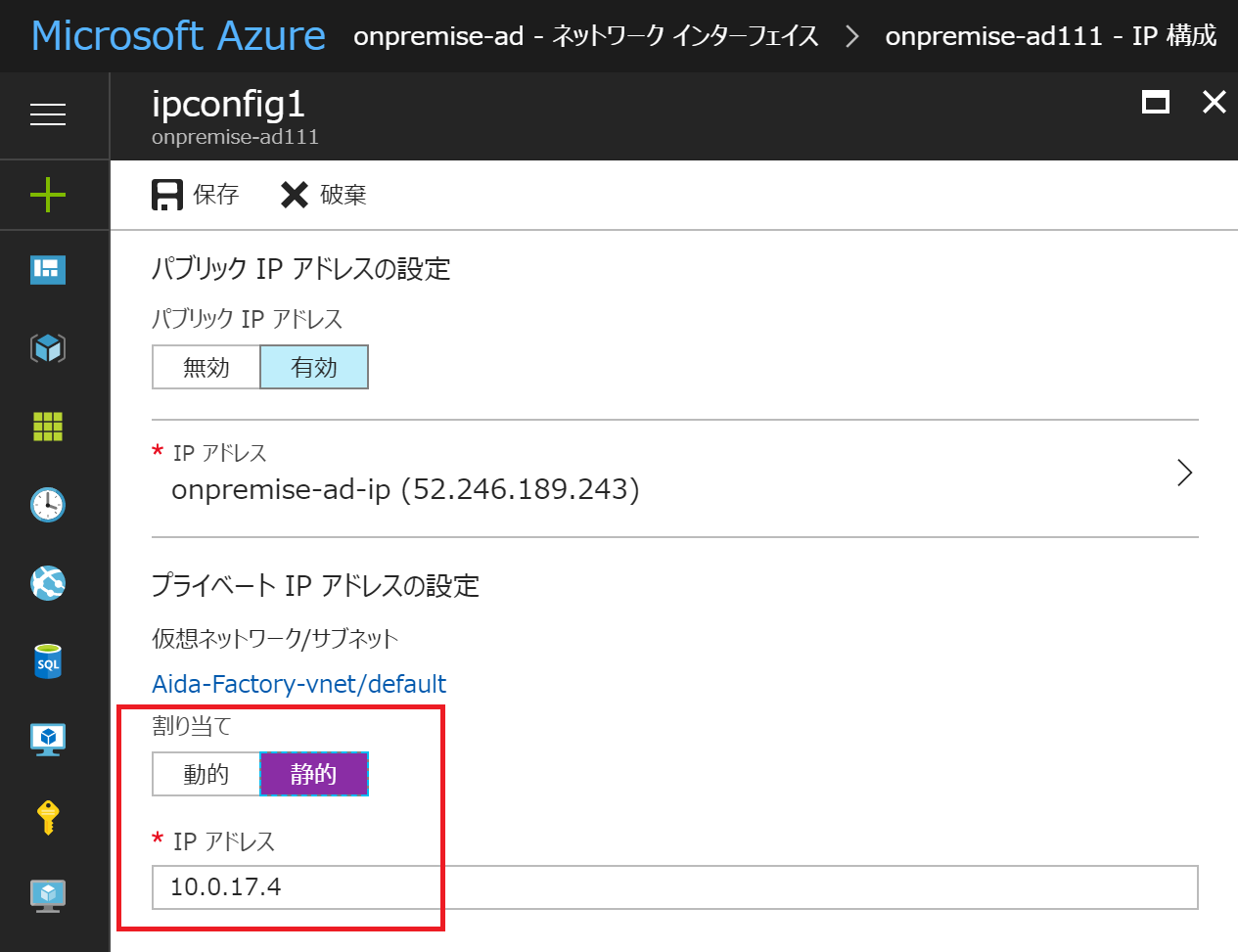Open the hamburger menu
1238x952 pixels.
pos(47,115)
